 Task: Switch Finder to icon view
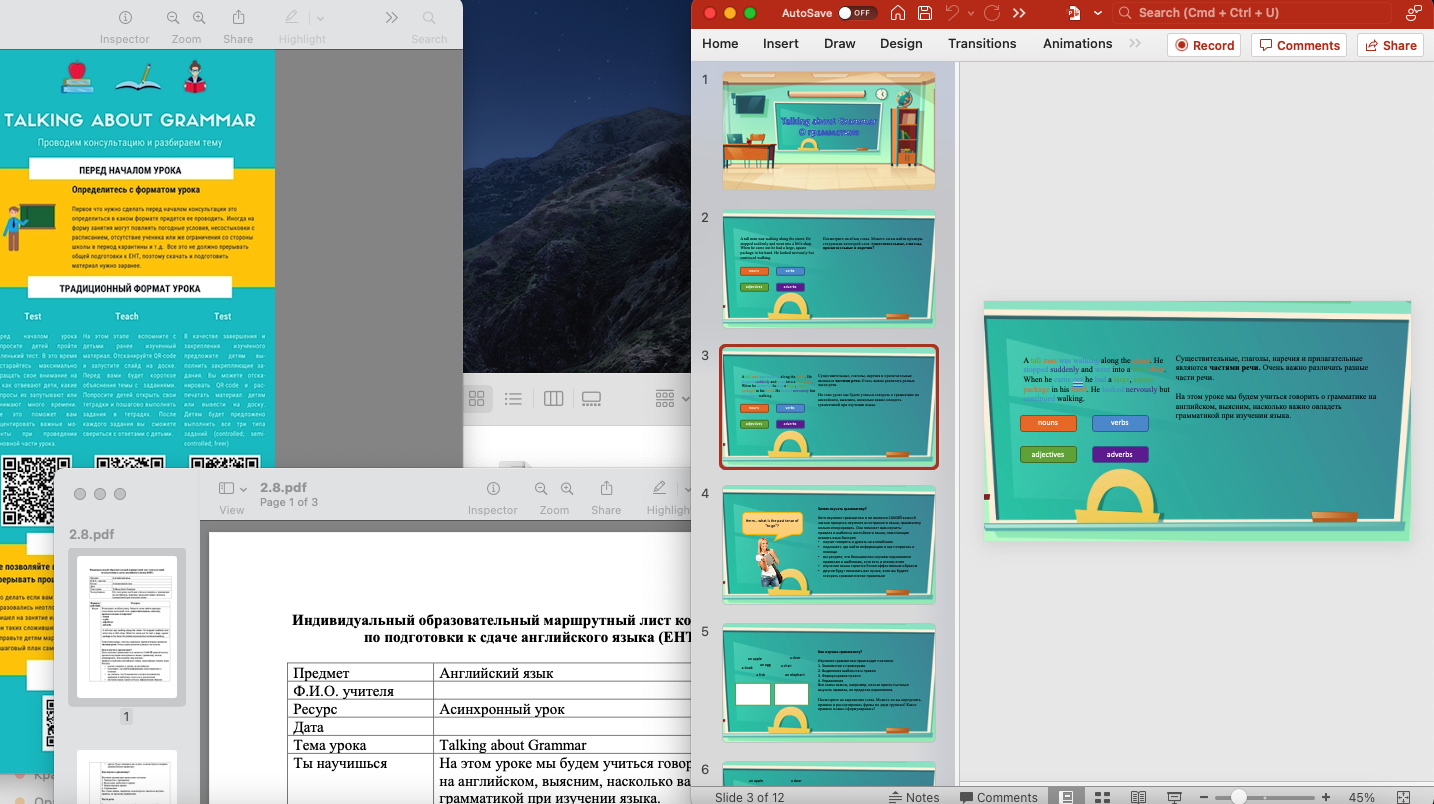click(477, 399)
